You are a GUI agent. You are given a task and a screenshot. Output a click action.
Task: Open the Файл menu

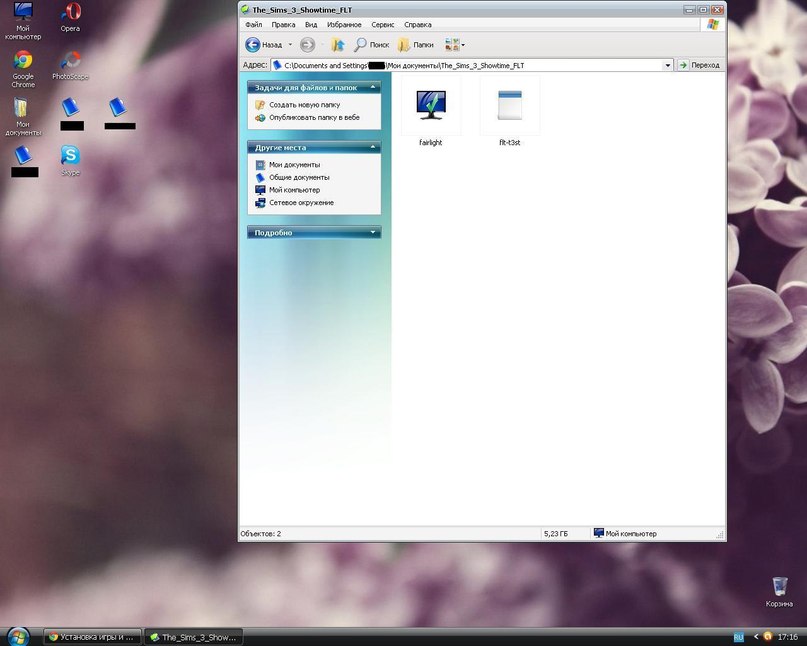pyautogui.click(x=253, y=24)
